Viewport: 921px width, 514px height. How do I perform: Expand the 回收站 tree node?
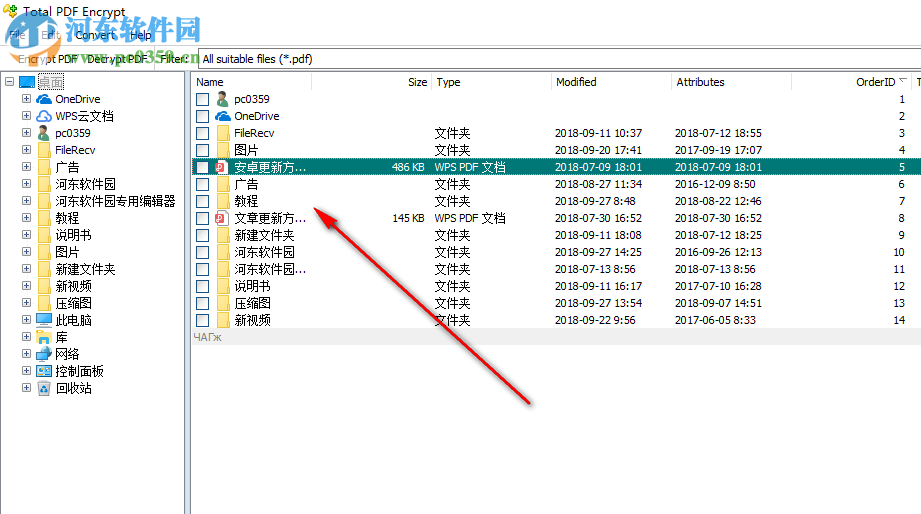pyautogui.click(x=26, y=388)
